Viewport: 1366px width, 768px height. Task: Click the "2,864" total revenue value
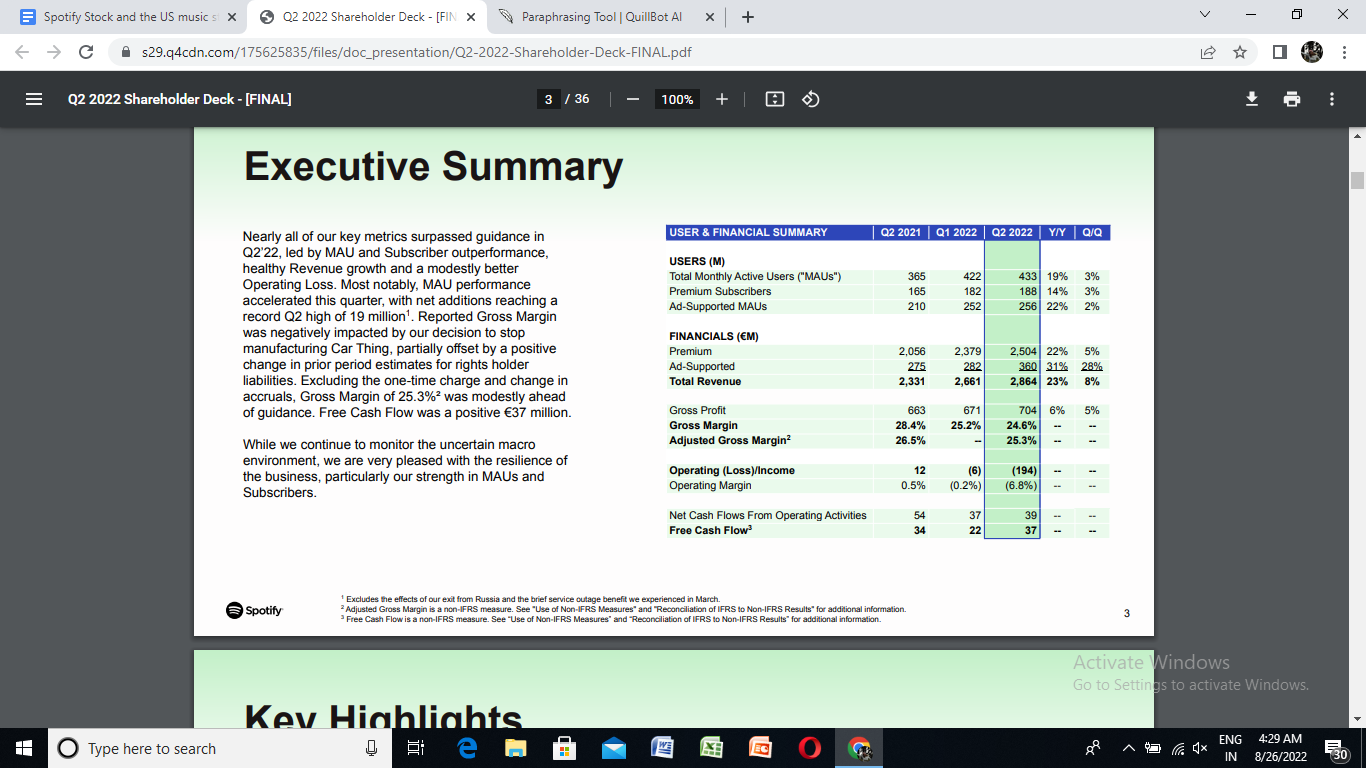click(x=1023, y=381)
